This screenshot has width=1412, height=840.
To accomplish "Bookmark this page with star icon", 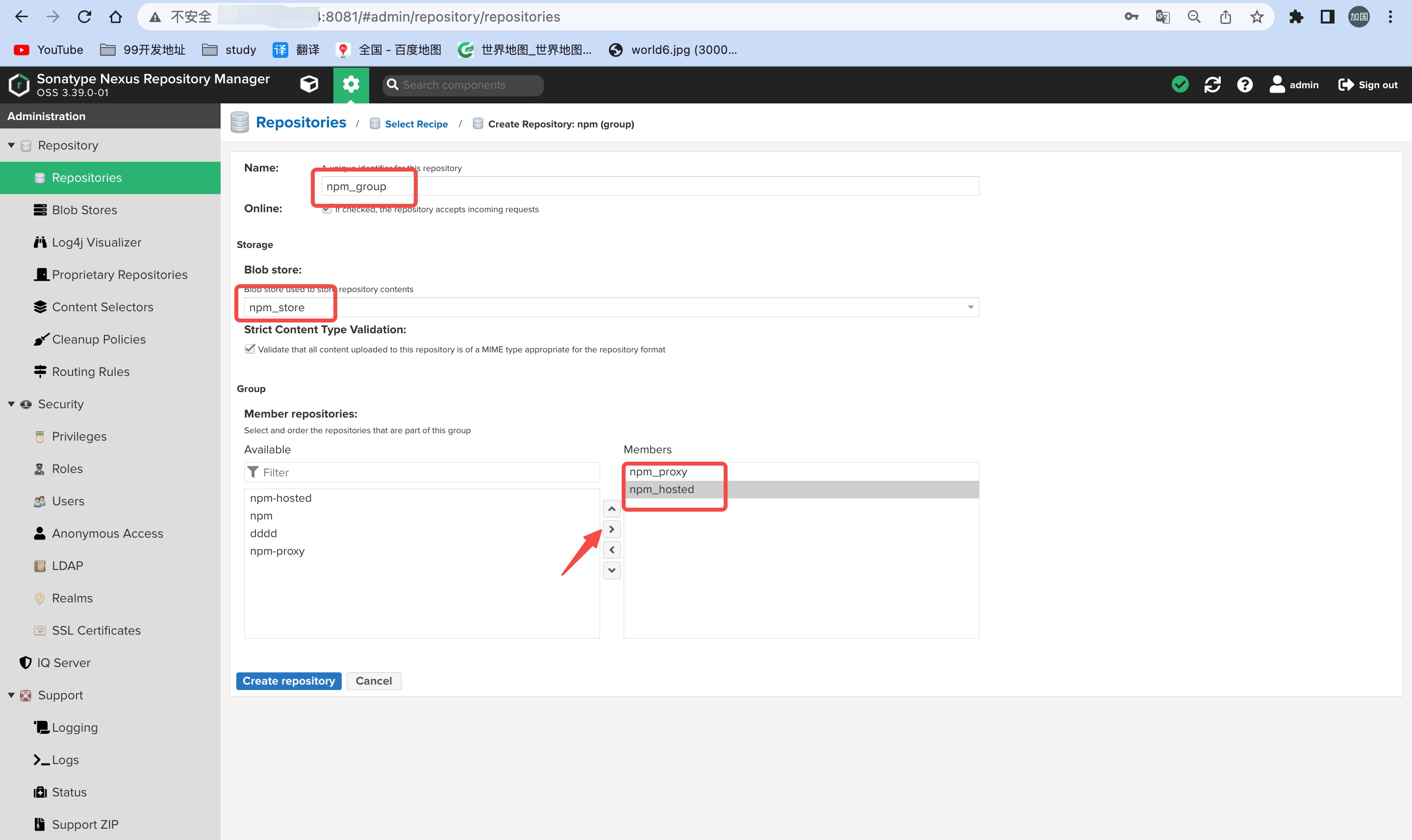I will 1256,17.
